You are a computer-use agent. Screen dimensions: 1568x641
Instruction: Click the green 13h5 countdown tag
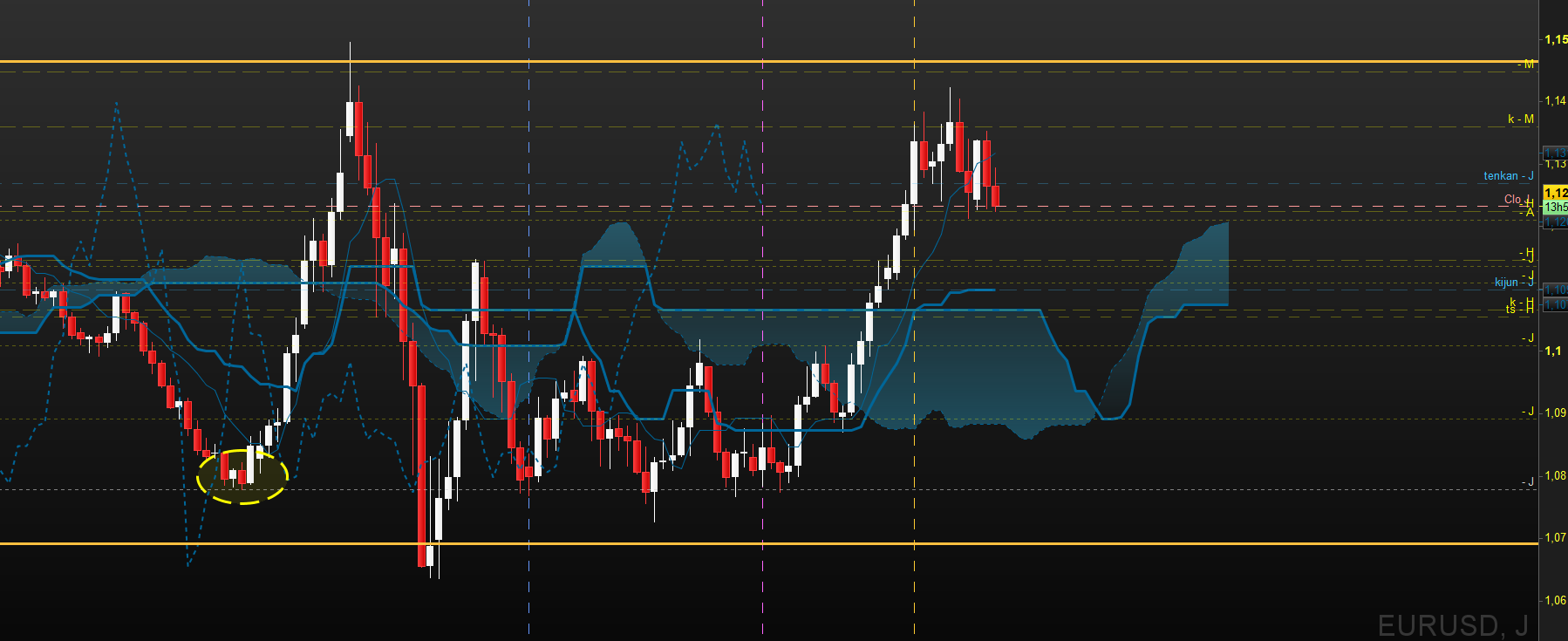click(1555, 208)
